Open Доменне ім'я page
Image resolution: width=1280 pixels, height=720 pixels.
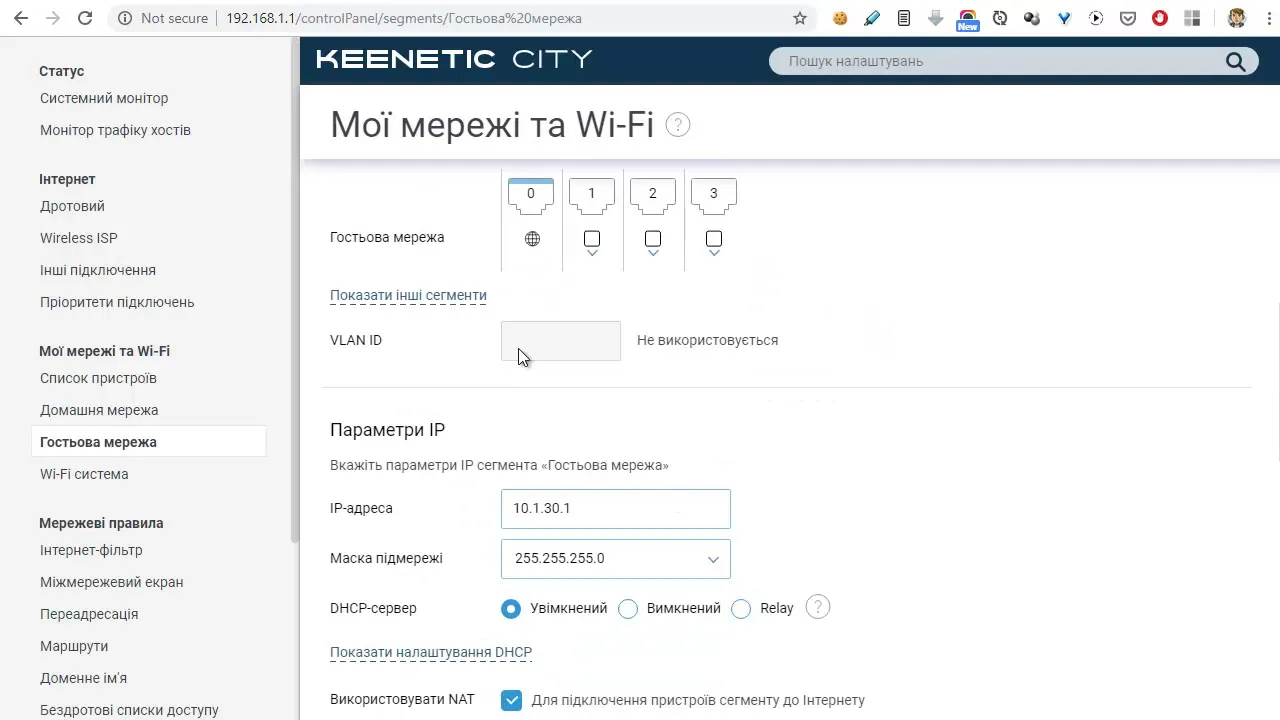tap(83, 678)
